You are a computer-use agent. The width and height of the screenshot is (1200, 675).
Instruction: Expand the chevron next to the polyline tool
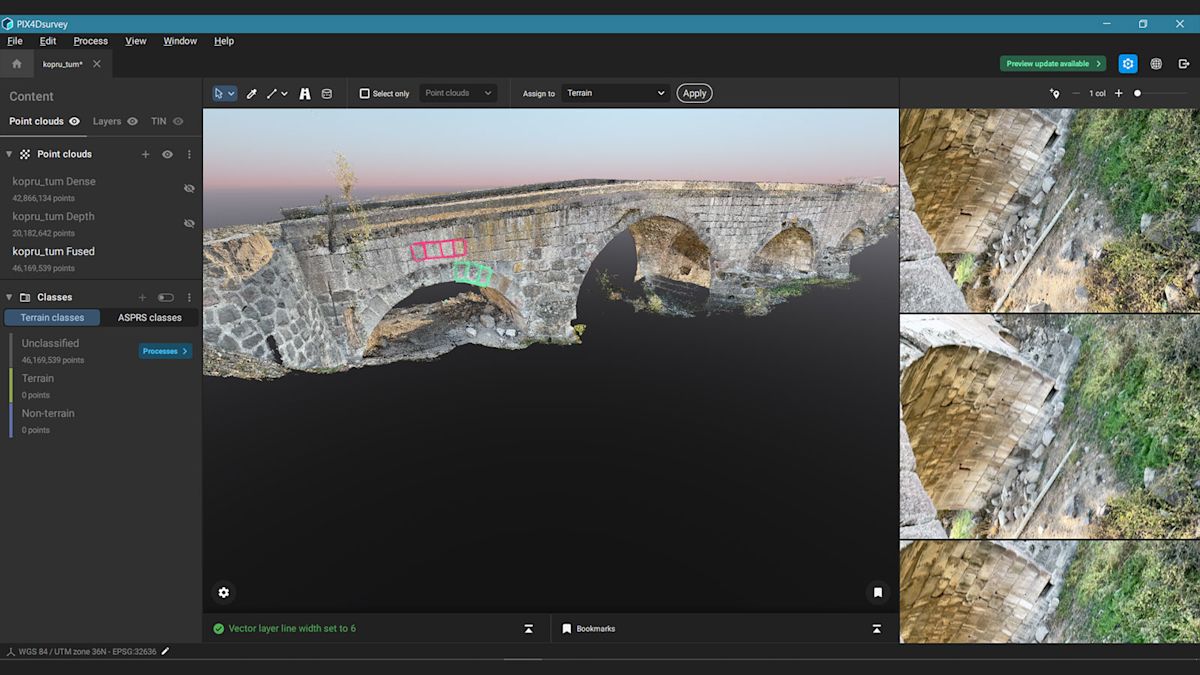tap(285, 93)
